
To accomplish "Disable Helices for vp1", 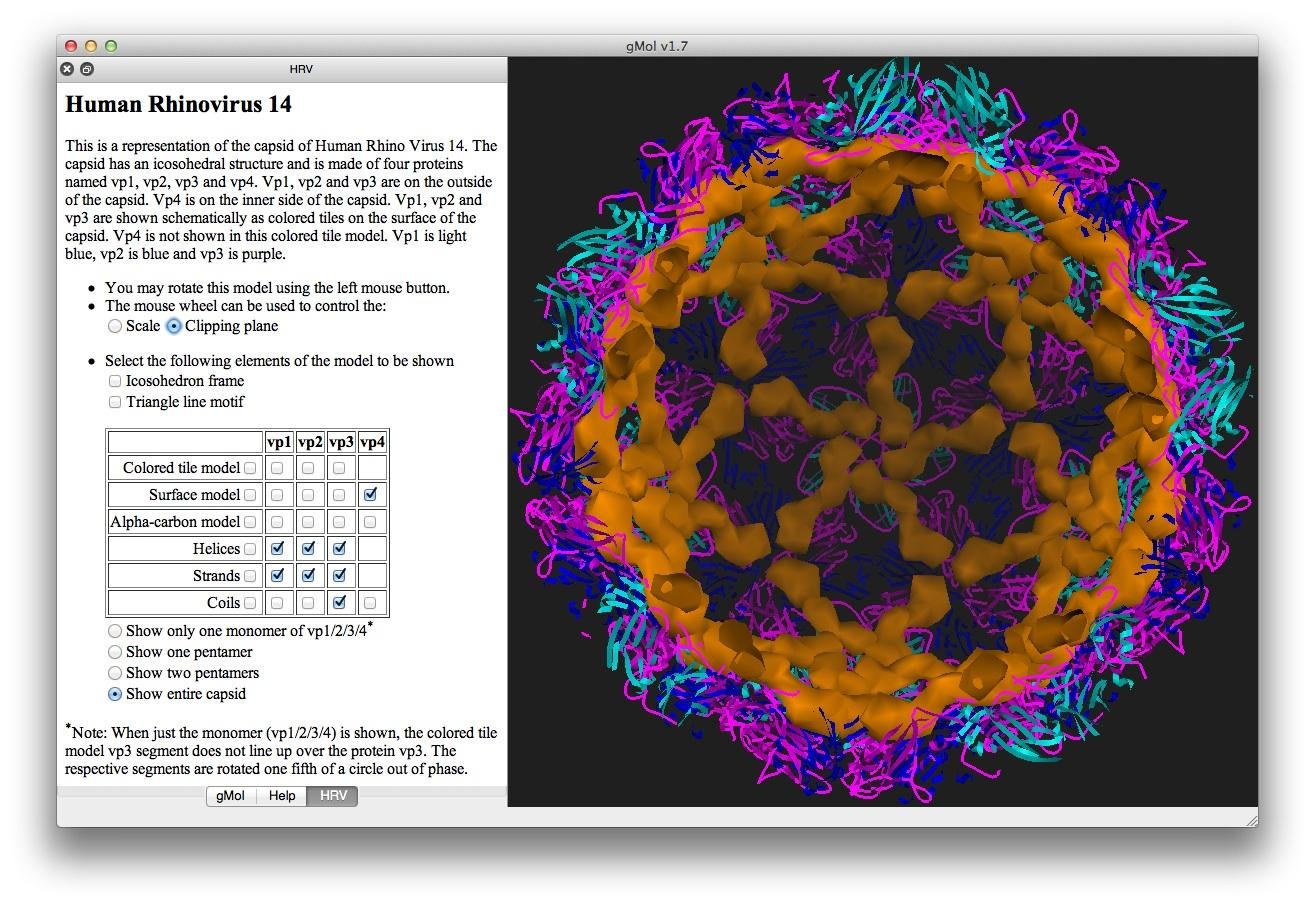I will coord(278,548).
